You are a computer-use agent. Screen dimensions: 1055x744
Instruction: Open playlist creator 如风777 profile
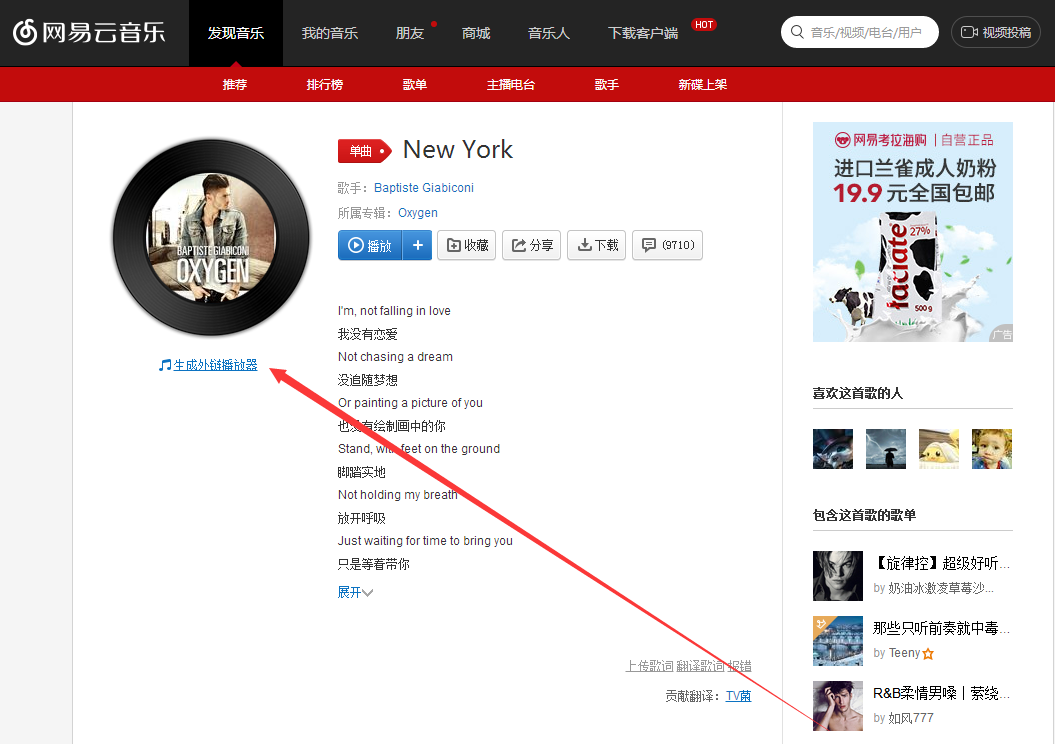911,718
